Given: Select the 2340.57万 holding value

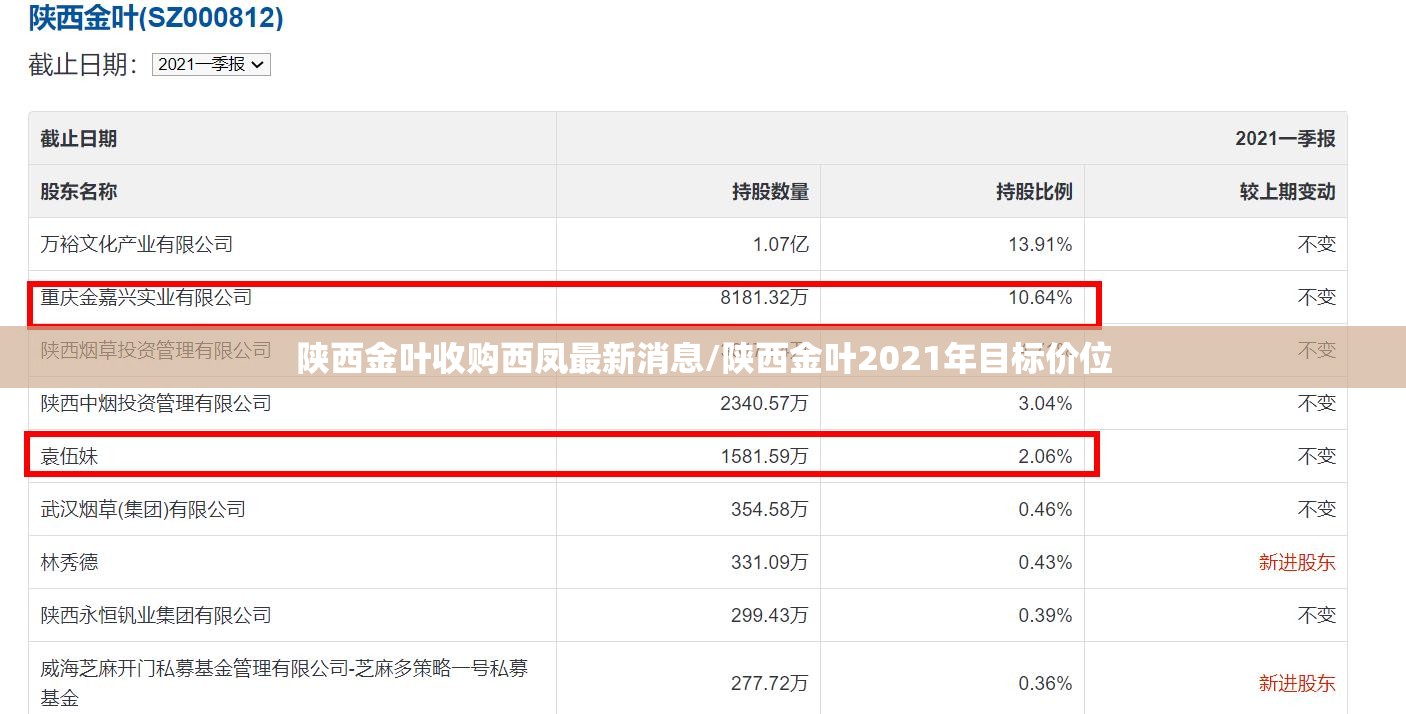Looking at the screenshot, I should pyautogui.click(x=764, y=403).
